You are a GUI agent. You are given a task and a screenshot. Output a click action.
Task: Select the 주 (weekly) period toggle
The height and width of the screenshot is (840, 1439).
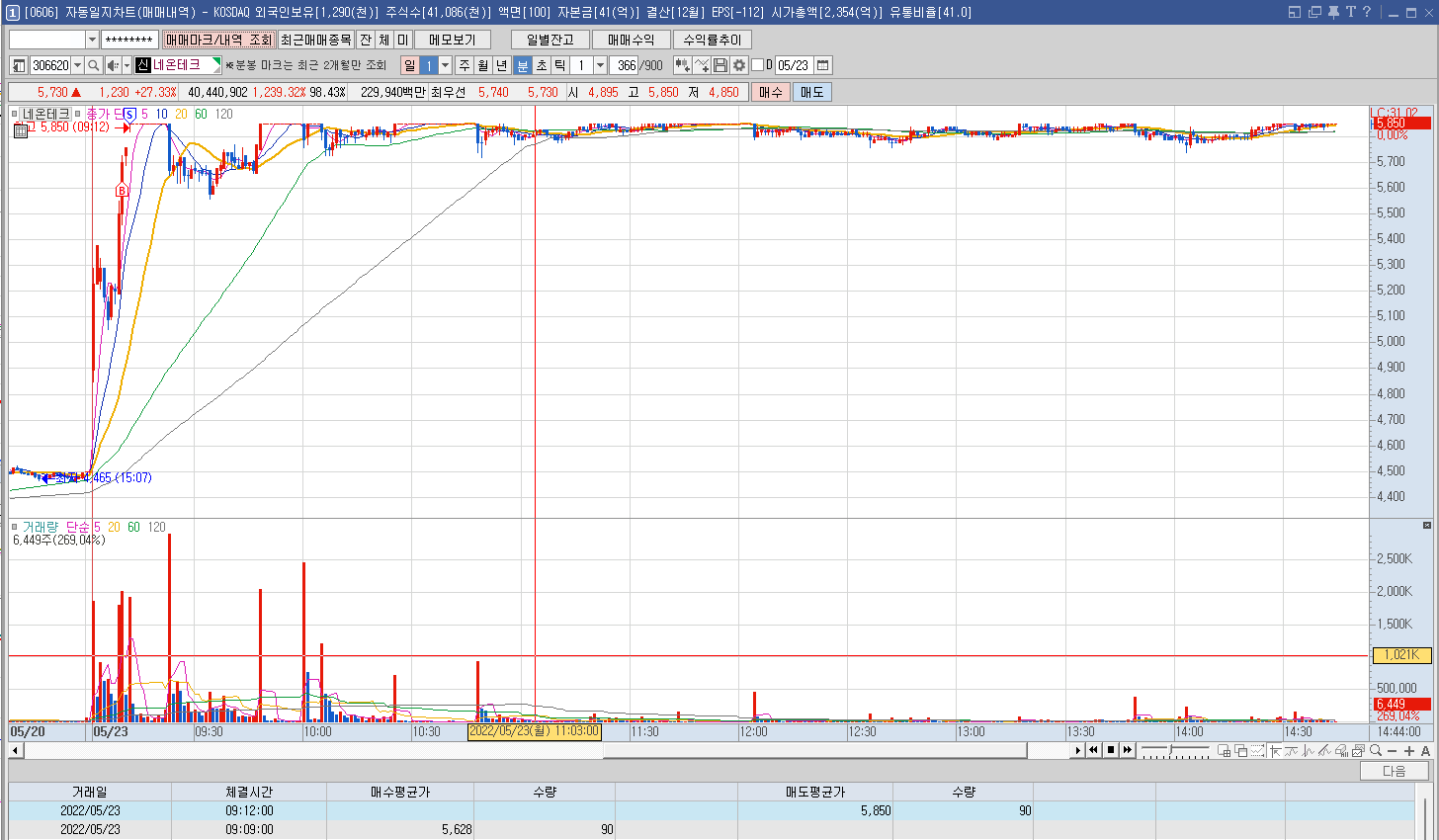click(464, 65)
